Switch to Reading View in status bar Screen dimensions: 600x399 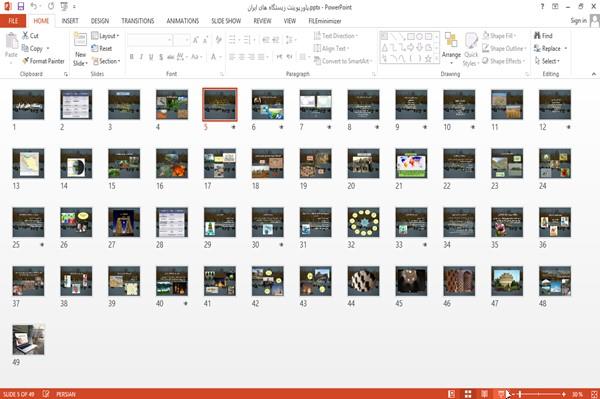coord(484,394)
